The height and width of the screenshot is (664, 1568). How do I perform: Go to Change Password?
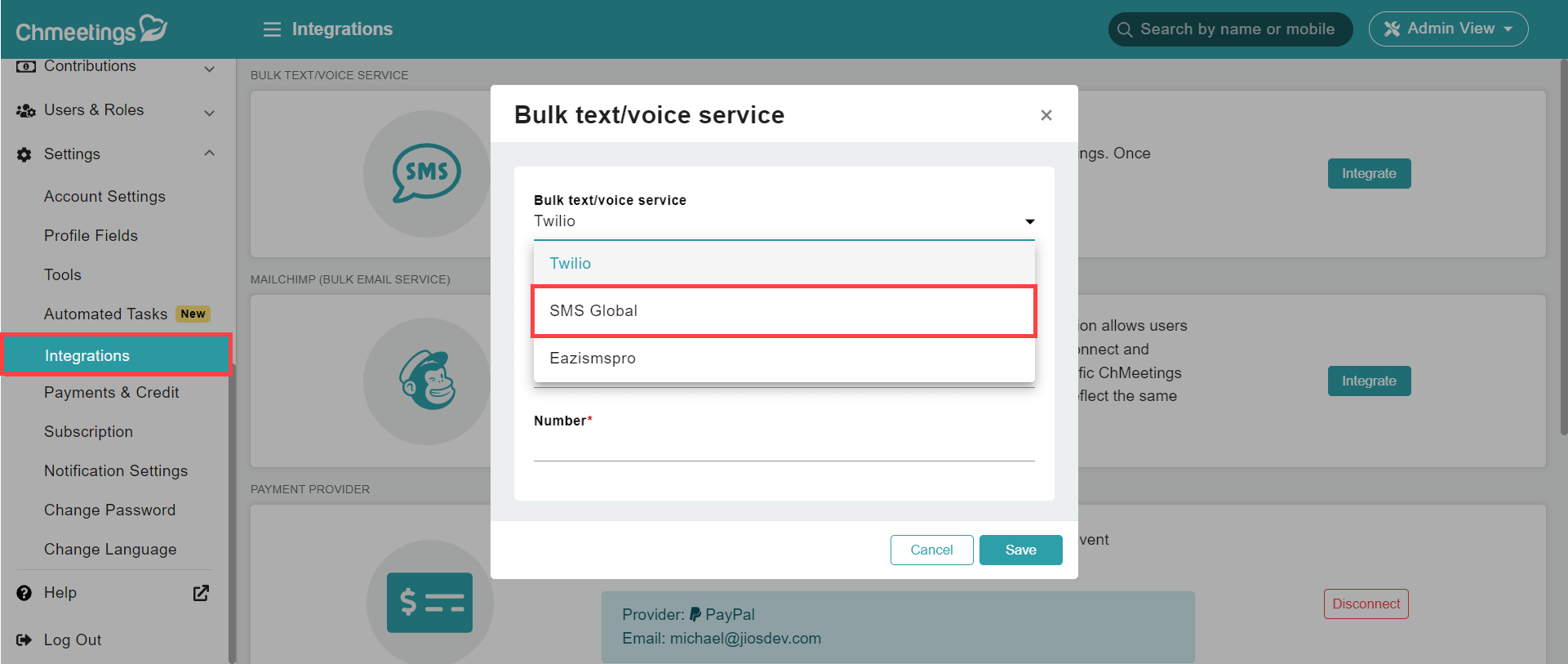109,510
